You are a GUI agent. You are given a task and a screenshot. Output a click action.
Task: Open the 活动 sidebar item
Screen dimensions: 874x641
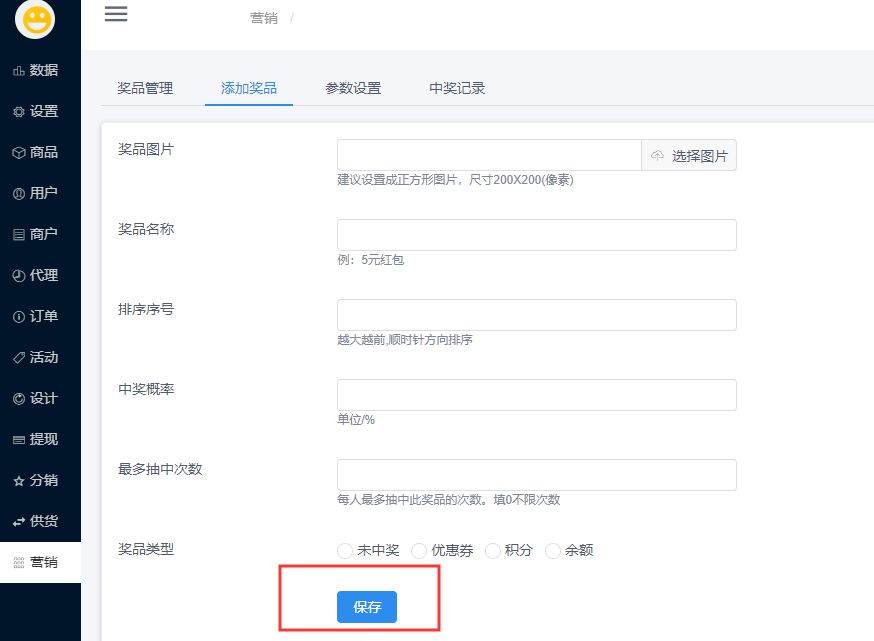click(40, 357)
